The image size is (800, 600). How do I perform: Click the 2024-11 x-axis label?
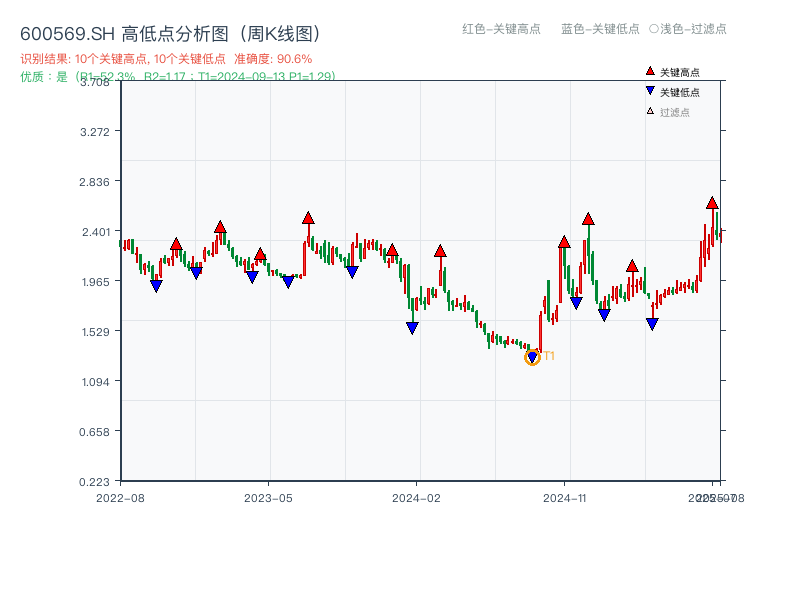pyautogui.click(x=565, y=498)
